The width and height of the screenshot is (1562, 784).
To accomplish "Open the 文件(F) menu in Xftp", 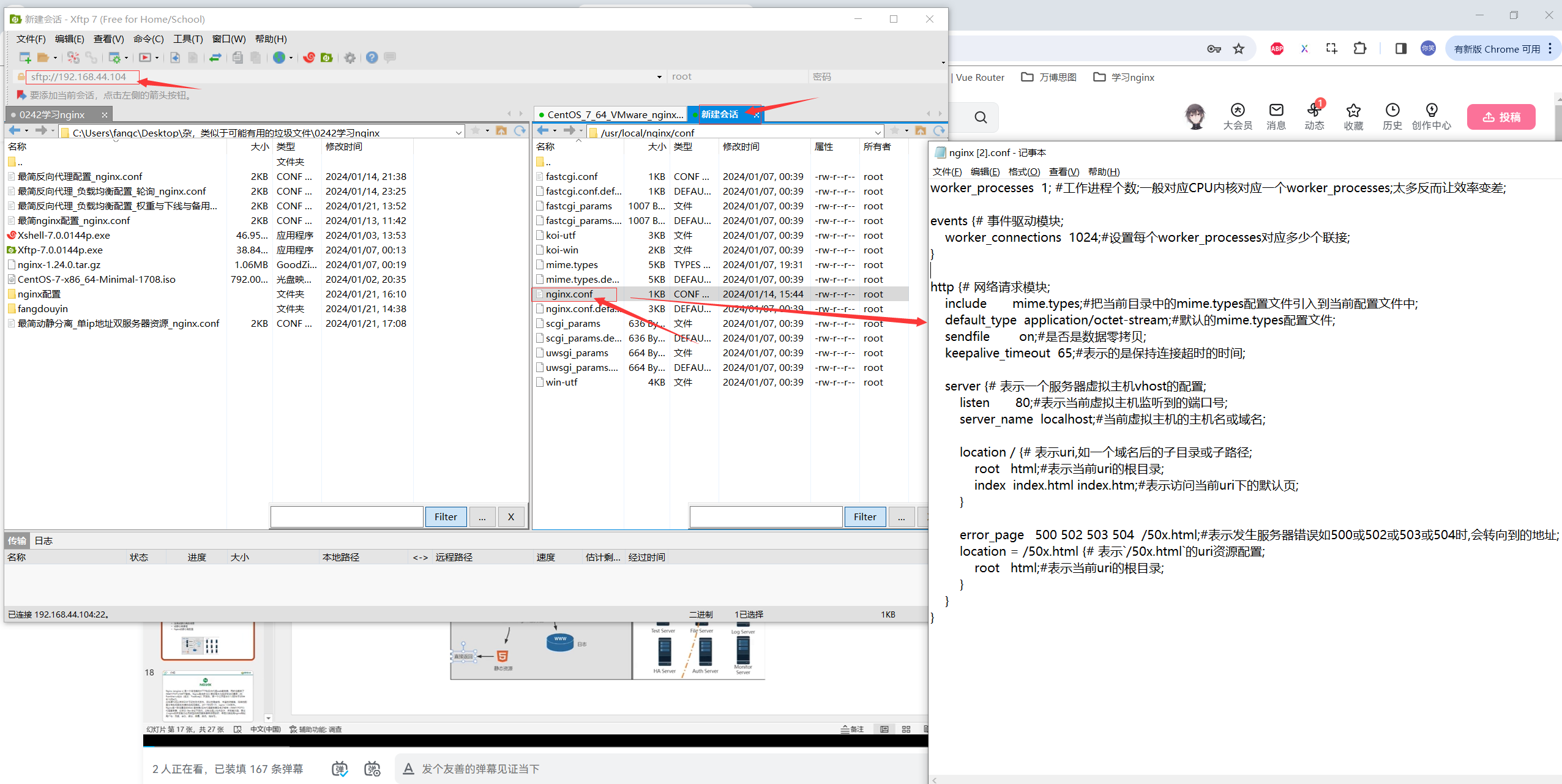I will (31, 39).
